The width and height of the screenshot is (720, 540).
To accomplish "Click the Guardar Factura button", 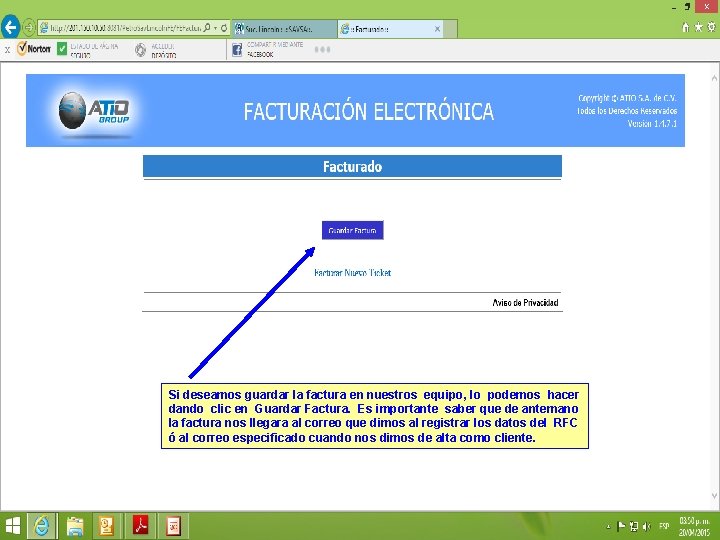I will click(352, 230).
